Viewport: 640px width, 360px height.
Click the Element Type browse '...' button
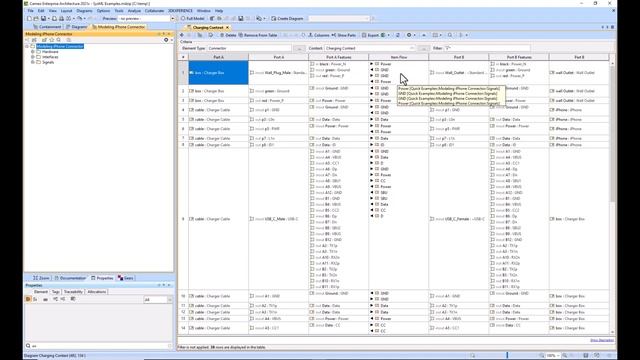pos(299,48)
